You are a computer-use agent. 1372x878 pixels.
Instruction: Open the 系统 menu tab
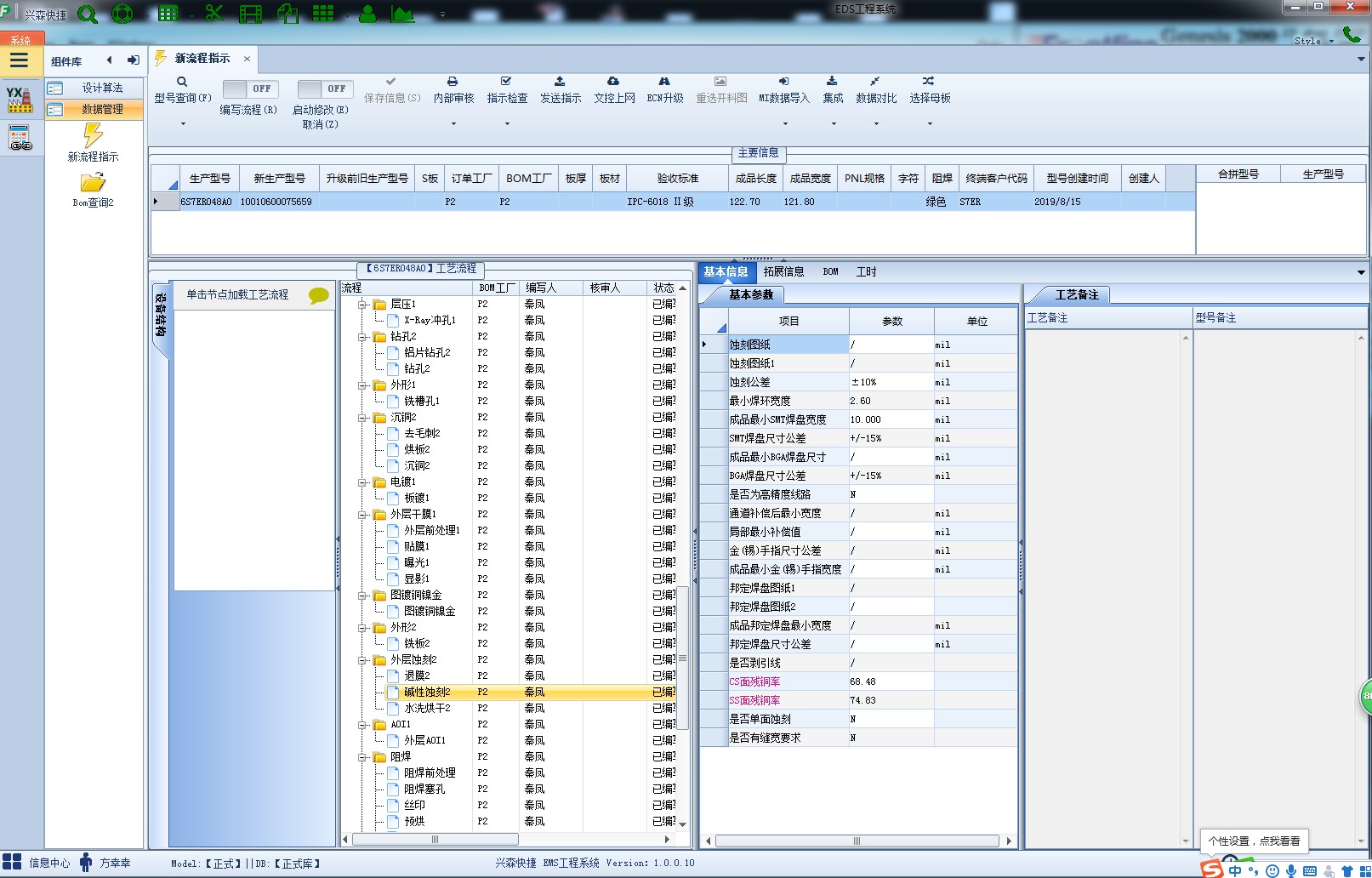(20, 40)
